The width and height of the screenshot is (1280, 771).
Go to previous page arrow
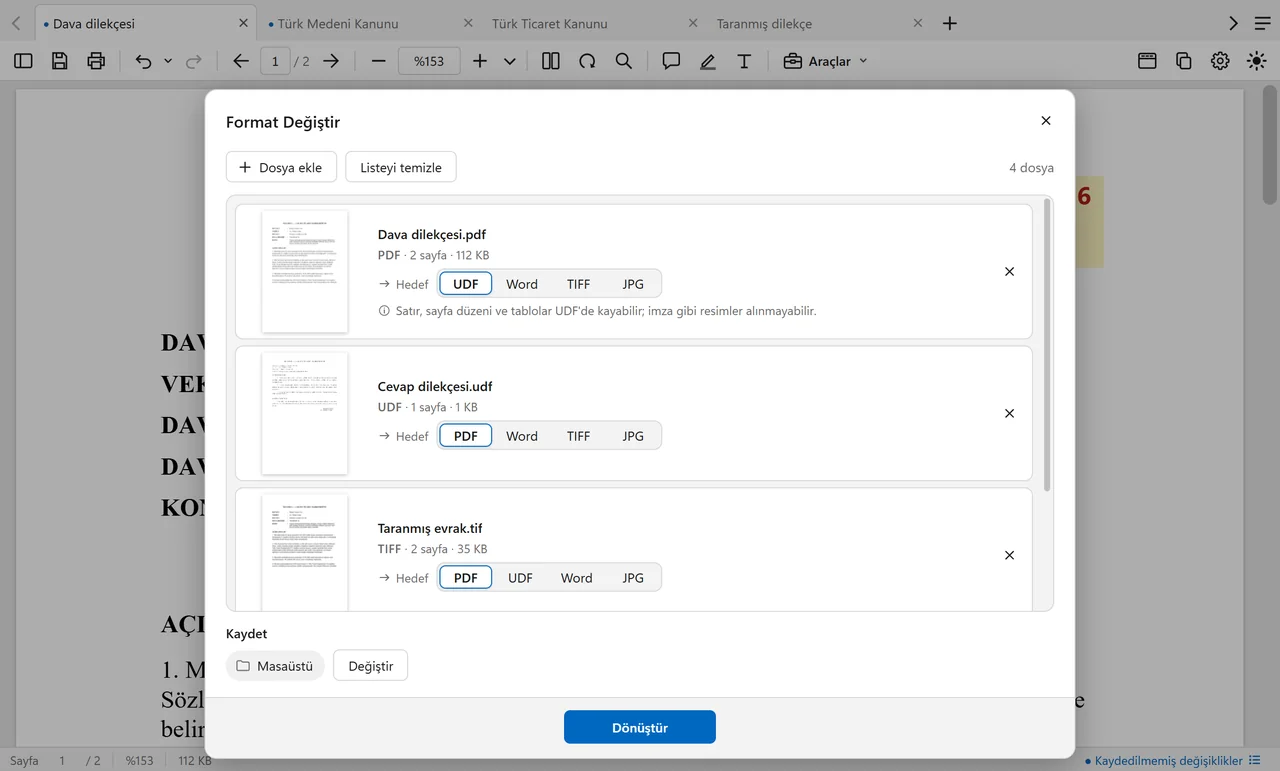(x=240, y=61)
